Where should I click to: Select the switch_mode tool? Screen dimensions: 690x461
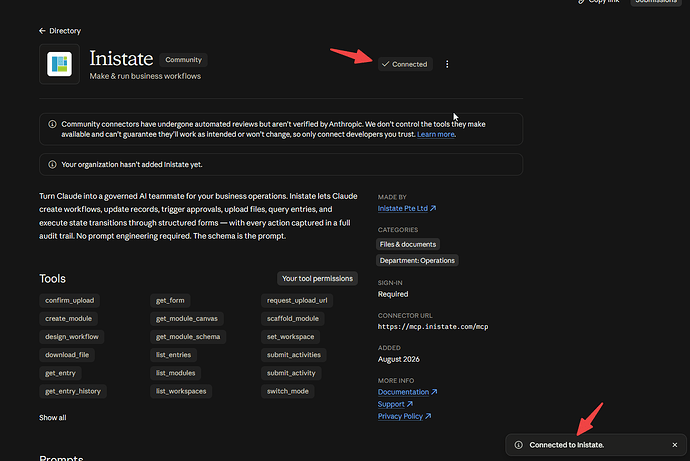point(288,391)
